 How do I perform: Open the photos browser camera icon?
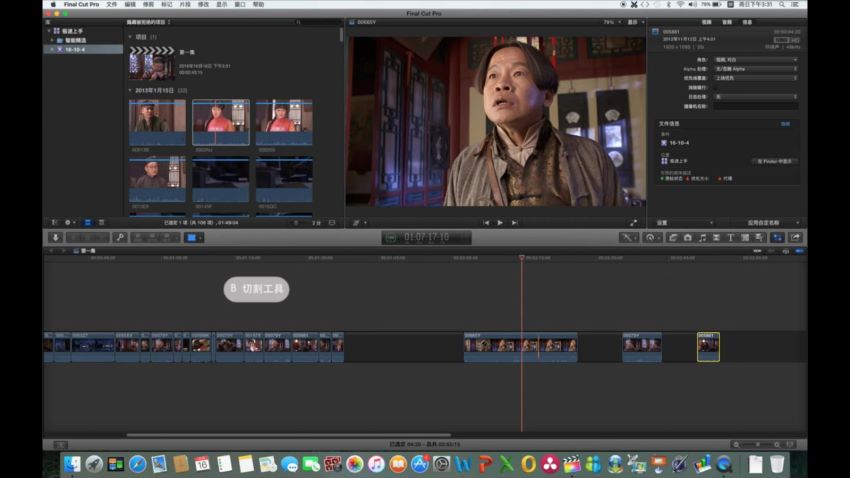pyautogui.click(x=688, y=237)
